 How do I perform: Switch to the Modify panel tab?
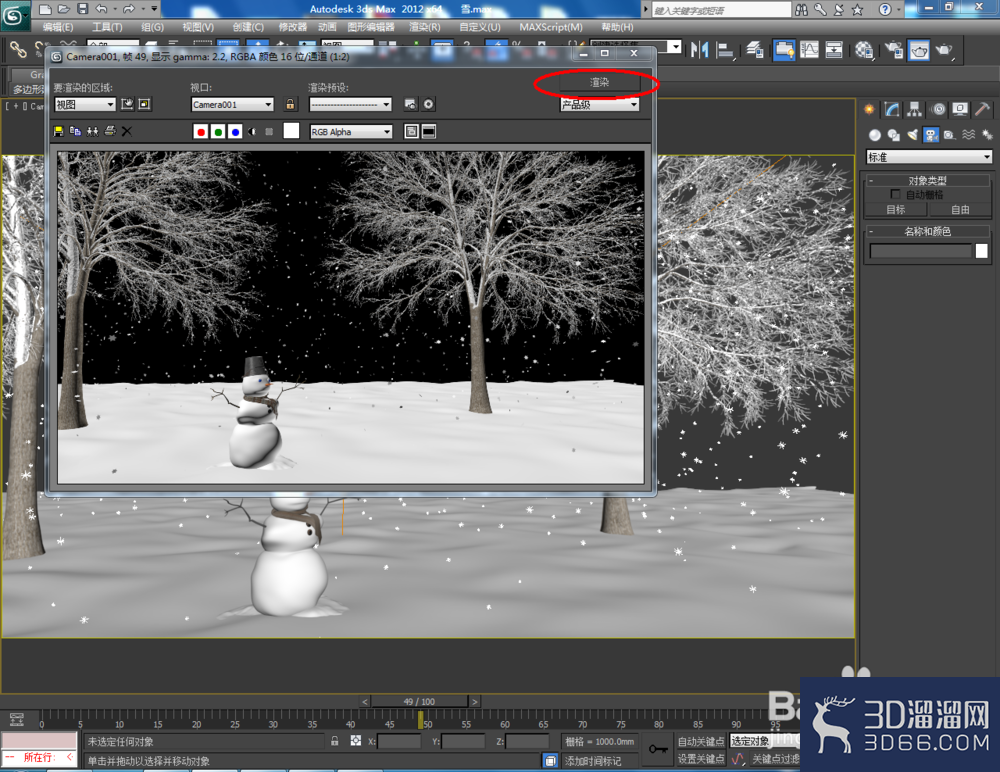point(892,110)
